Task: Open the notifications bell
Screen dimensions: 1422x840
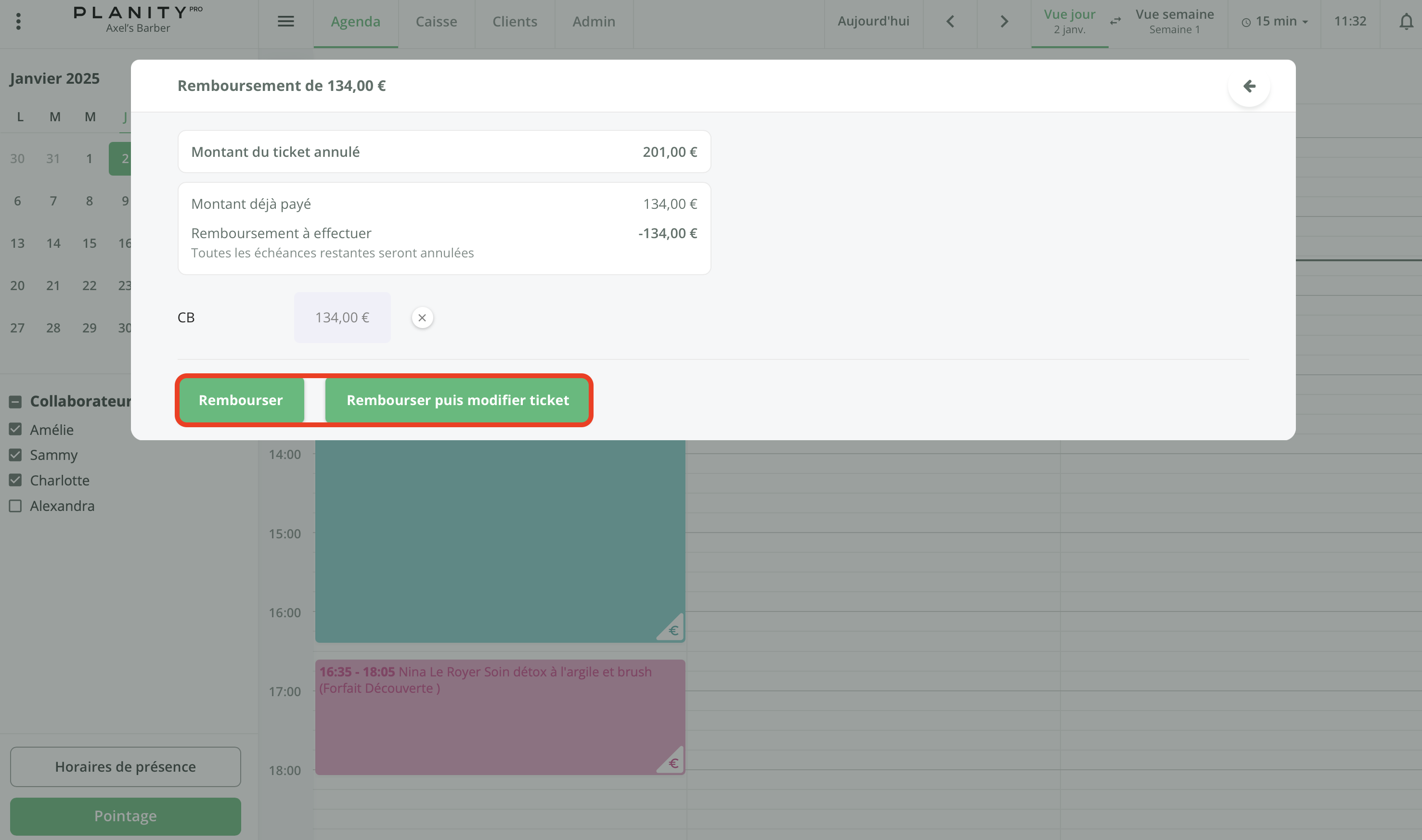Action: tap(1406, 22)
